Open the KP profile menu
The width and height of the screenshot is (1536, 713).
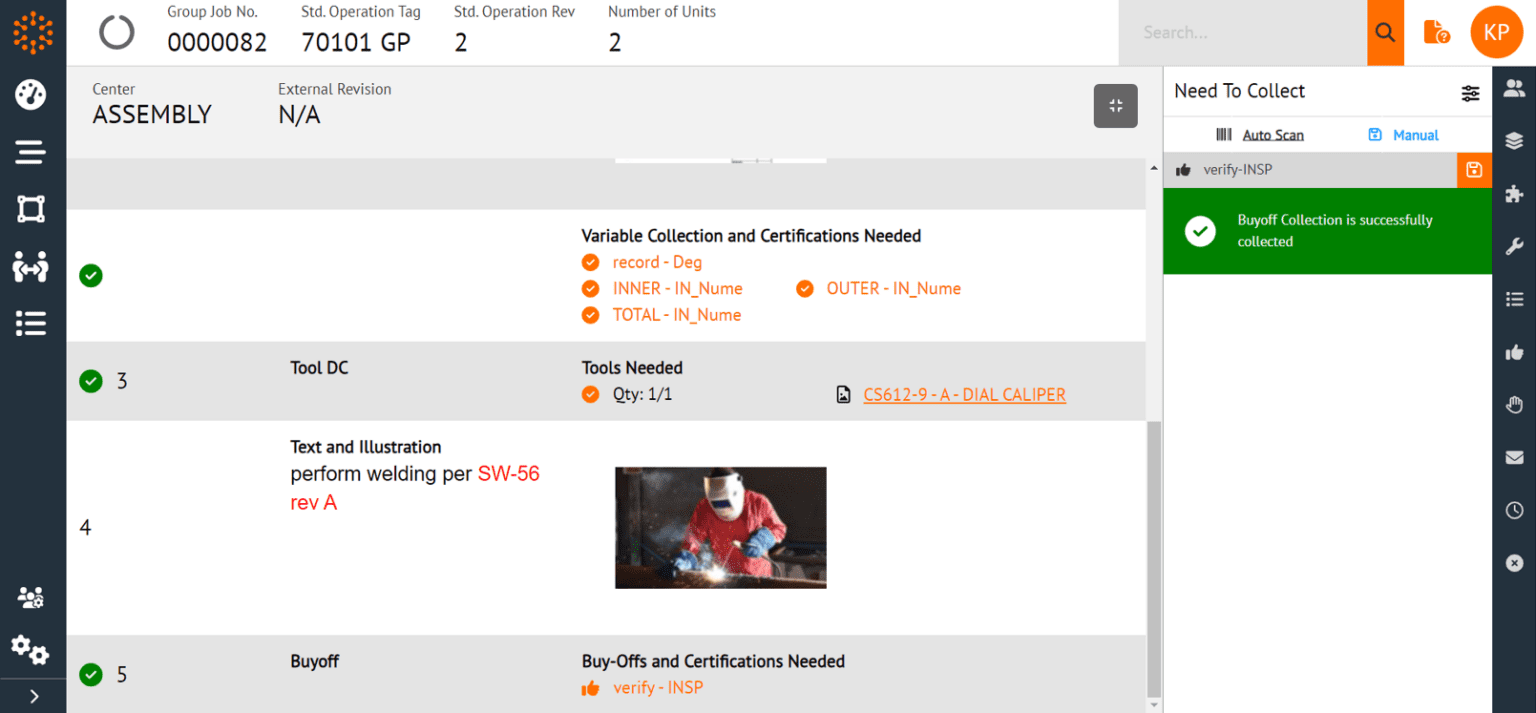click(1497, 31)
